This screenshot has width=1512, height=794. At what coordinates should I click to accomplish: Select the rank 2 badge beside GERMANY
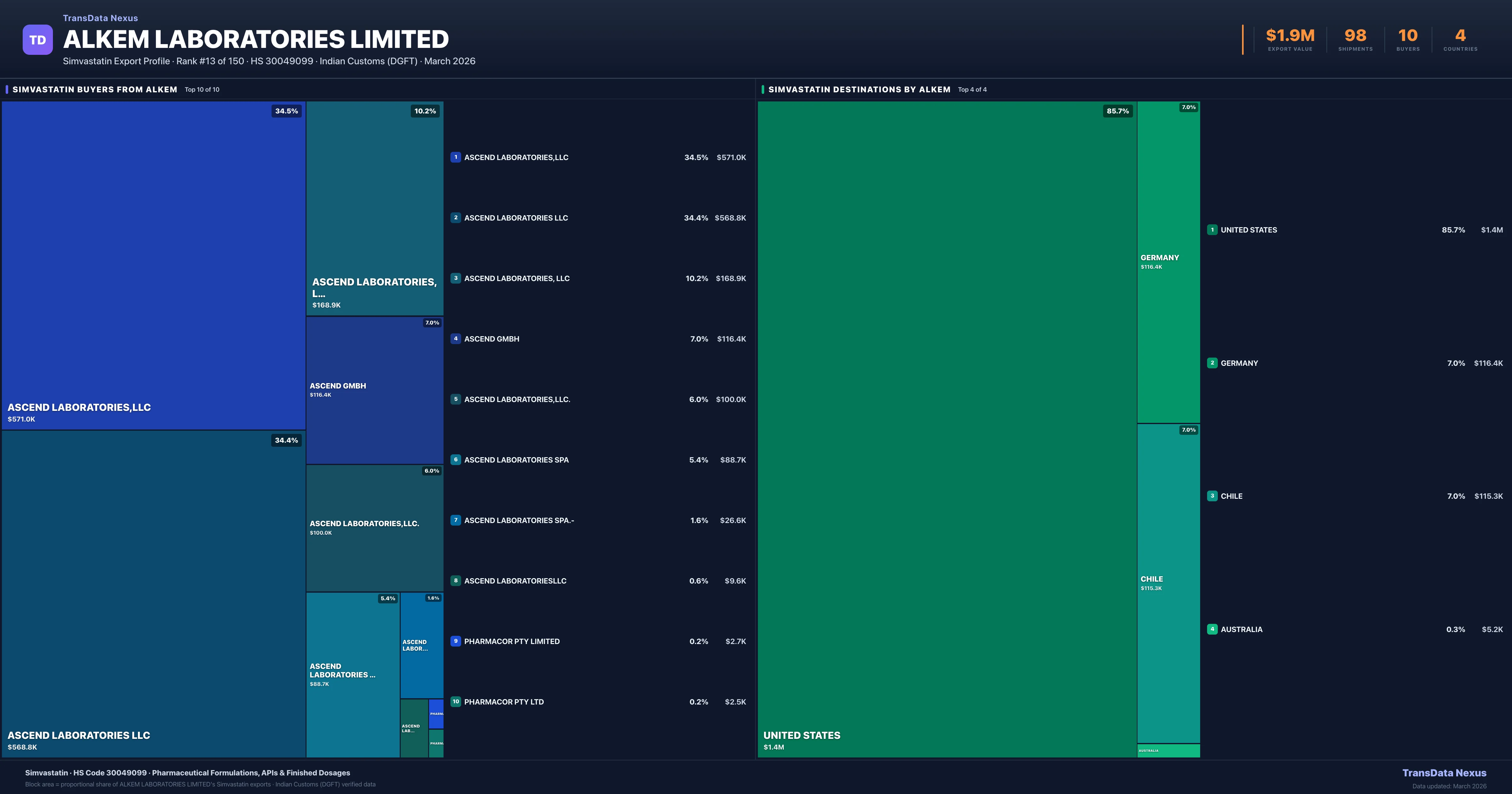click(1212, 363)
